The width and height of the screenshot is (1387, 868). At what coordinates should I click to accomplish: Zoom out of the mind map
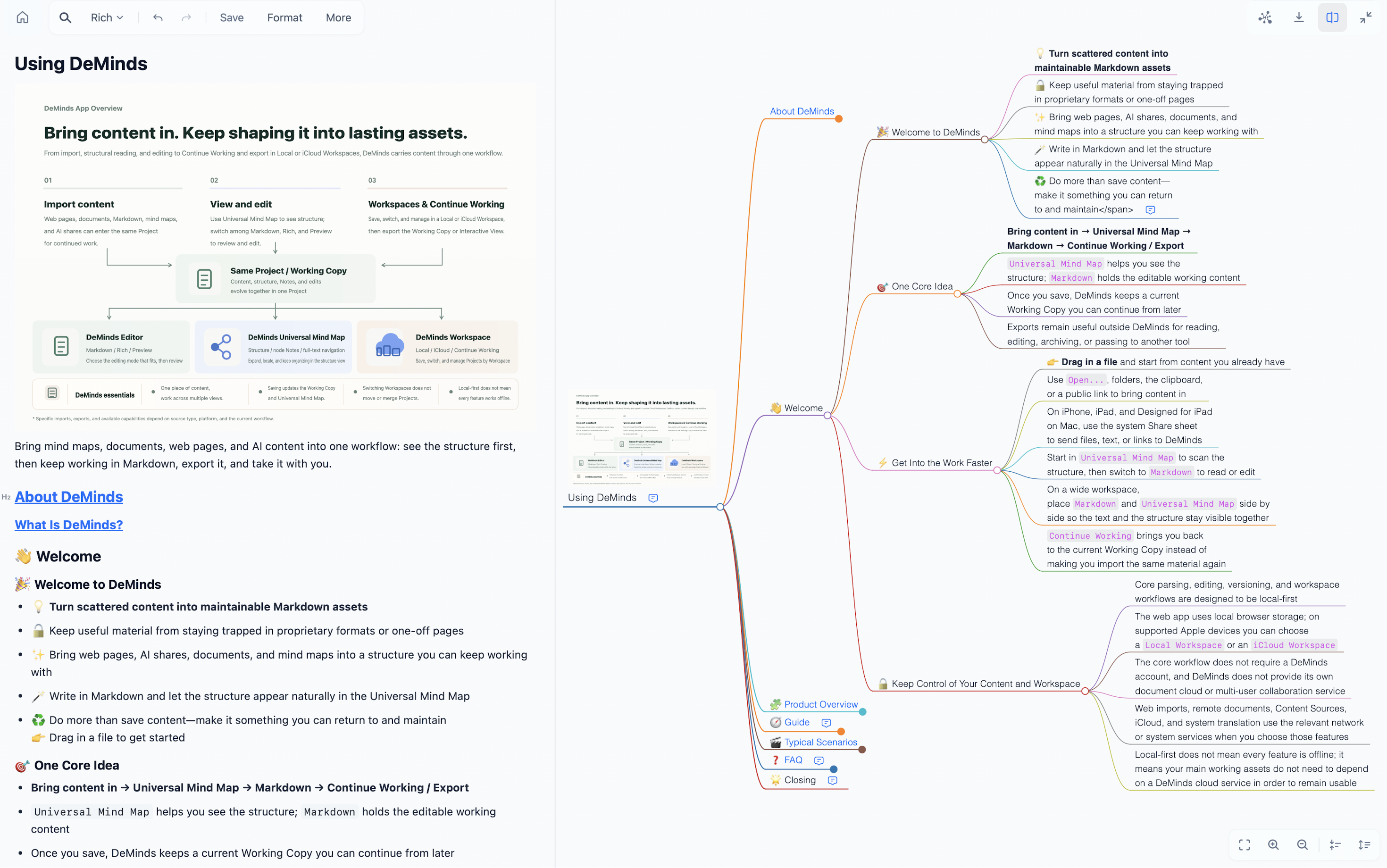click(x=1302, y=844)
